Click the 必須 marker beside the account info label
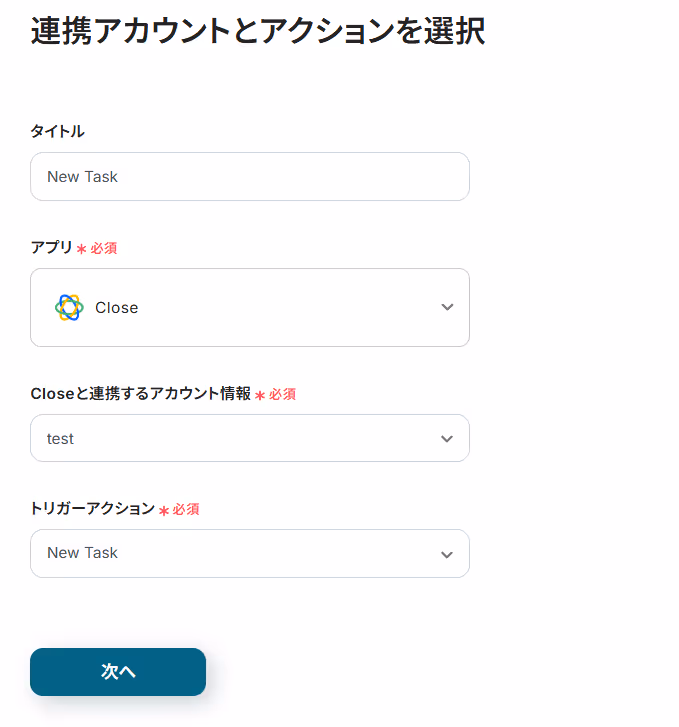679x727 pixels. (282, 394)
